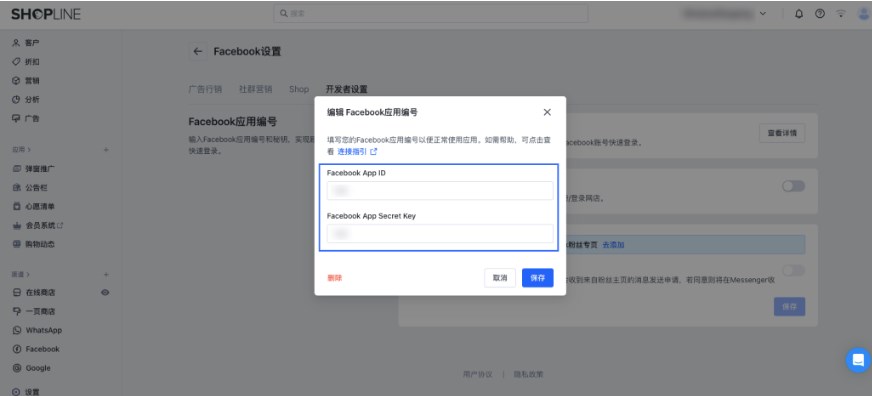Click the 去添加 link
The image size is (872, 396).
click(x=613, y=244)
